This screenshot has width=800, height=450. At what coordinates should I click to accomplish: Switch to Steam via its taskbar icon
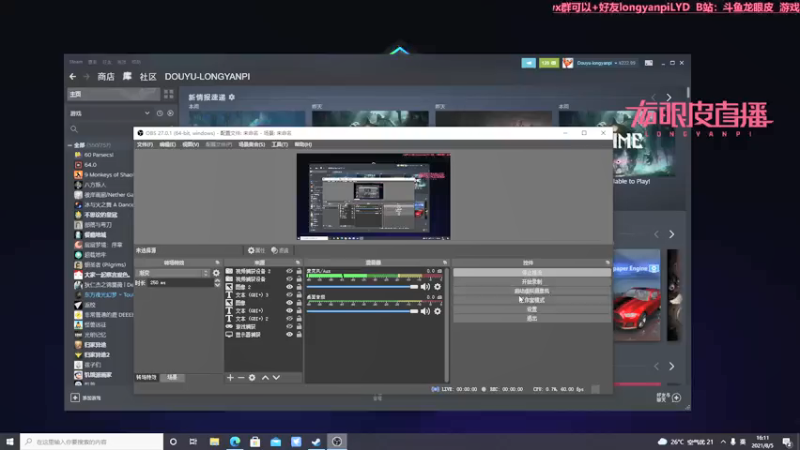[316, 441]
